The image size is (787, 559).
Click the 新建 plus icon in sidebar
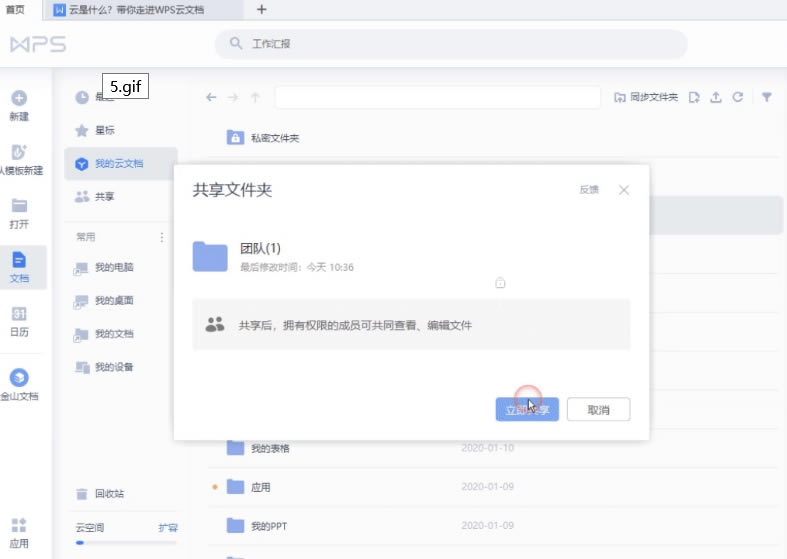[19, 98]
